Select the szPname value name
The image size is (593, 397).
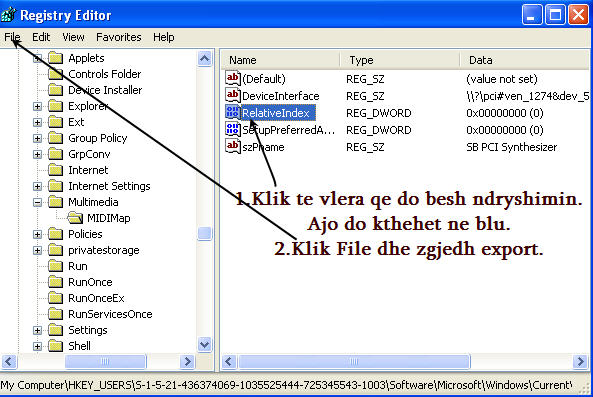(263, 147)
